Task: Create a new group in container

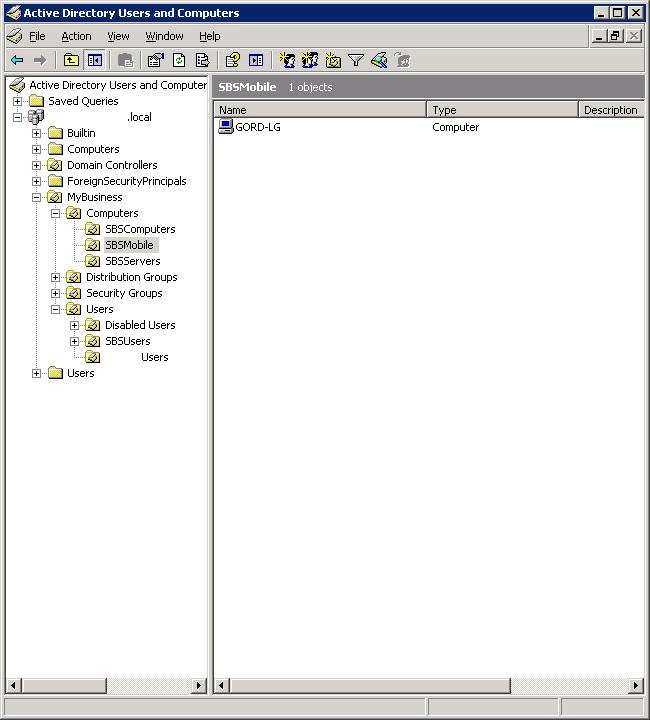Action: 310,60
